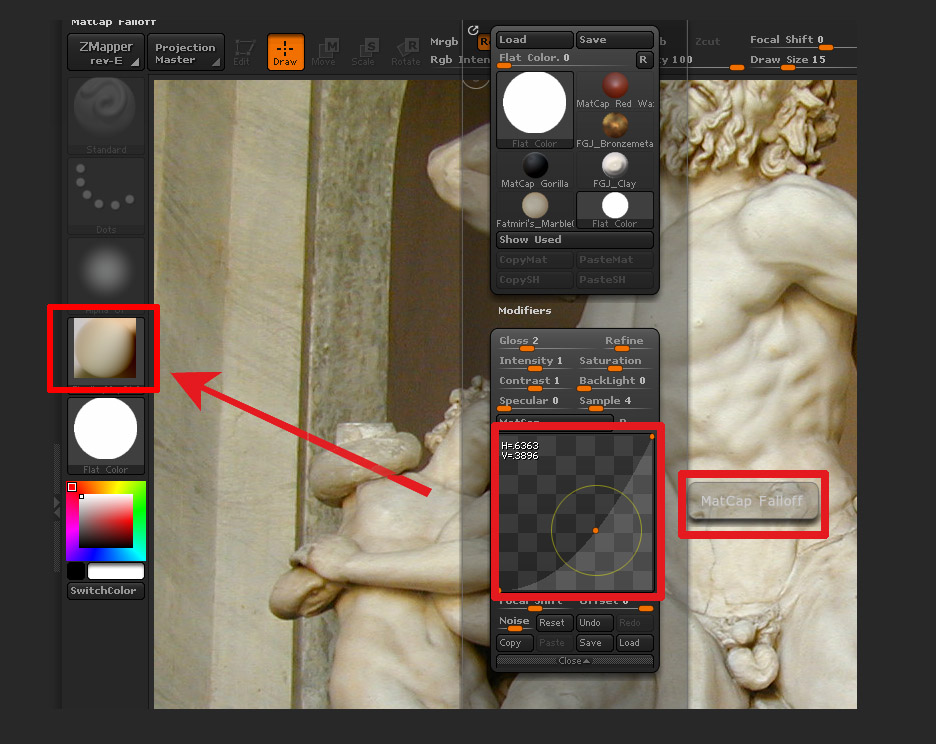Collapse the curve editor with Close

pyautogui.click(x=574, y=661)
